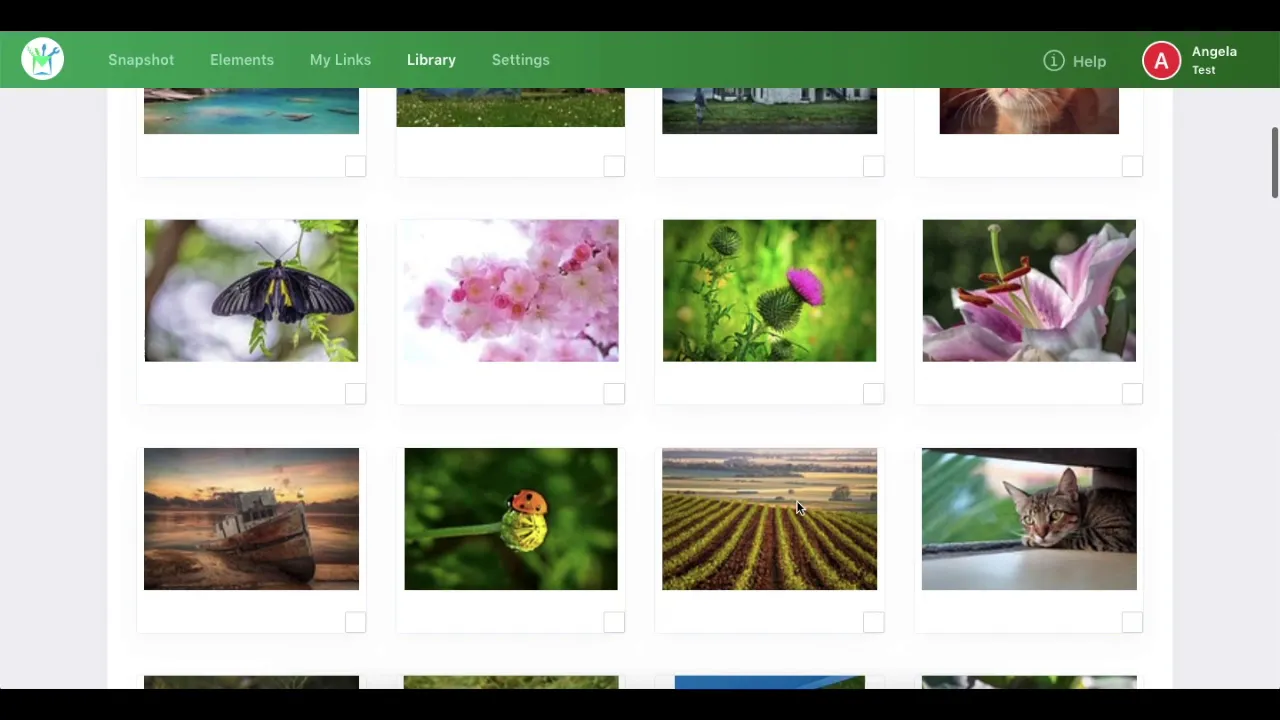The width and height of the screenshot is (1280, 720).
Task: Tick checkbox under orange kitten image
Action: [x=1132, y=166]
